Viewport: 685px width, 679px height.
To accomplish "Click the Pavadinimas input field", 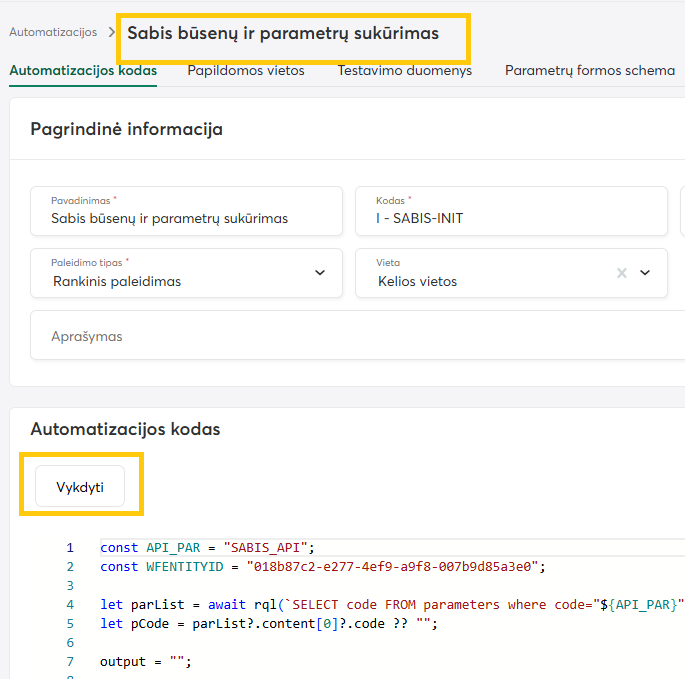I will click(187, 218).
